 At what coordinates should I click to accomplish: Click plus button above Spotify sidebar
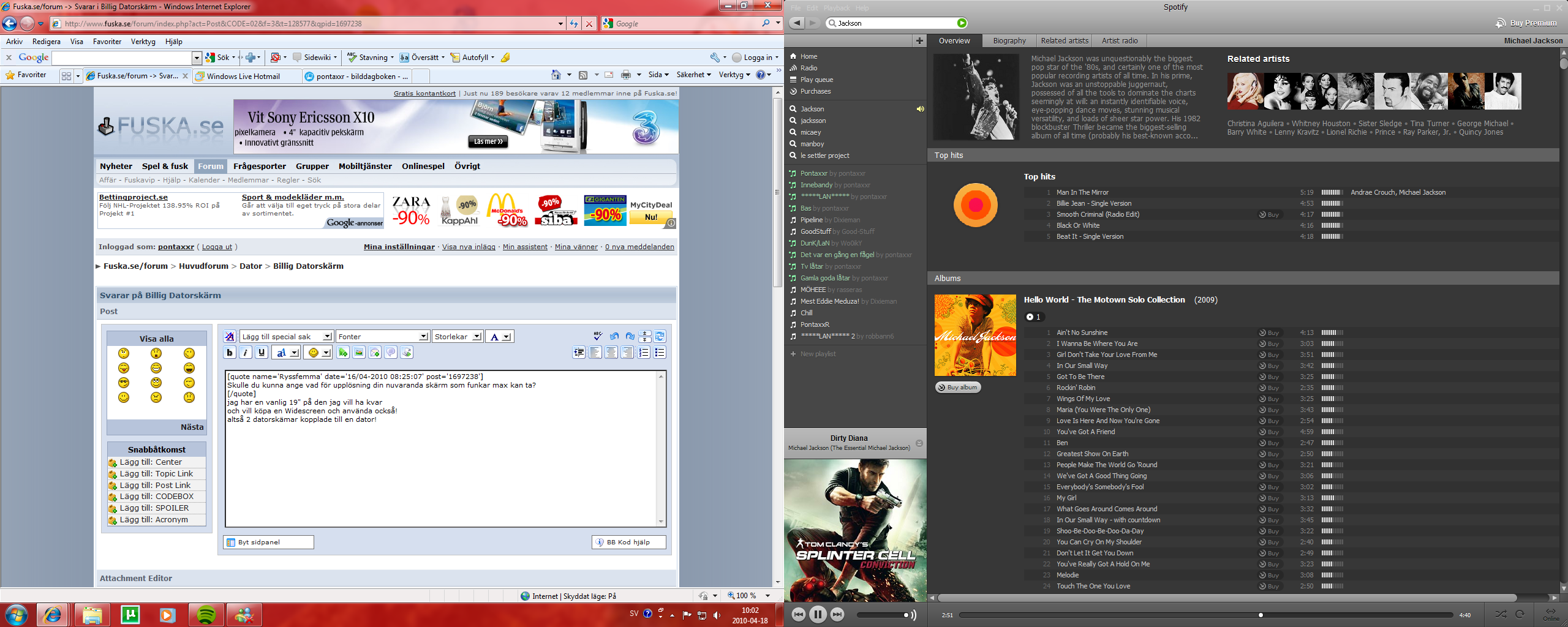pyautogui.click(x=919, y=40)
